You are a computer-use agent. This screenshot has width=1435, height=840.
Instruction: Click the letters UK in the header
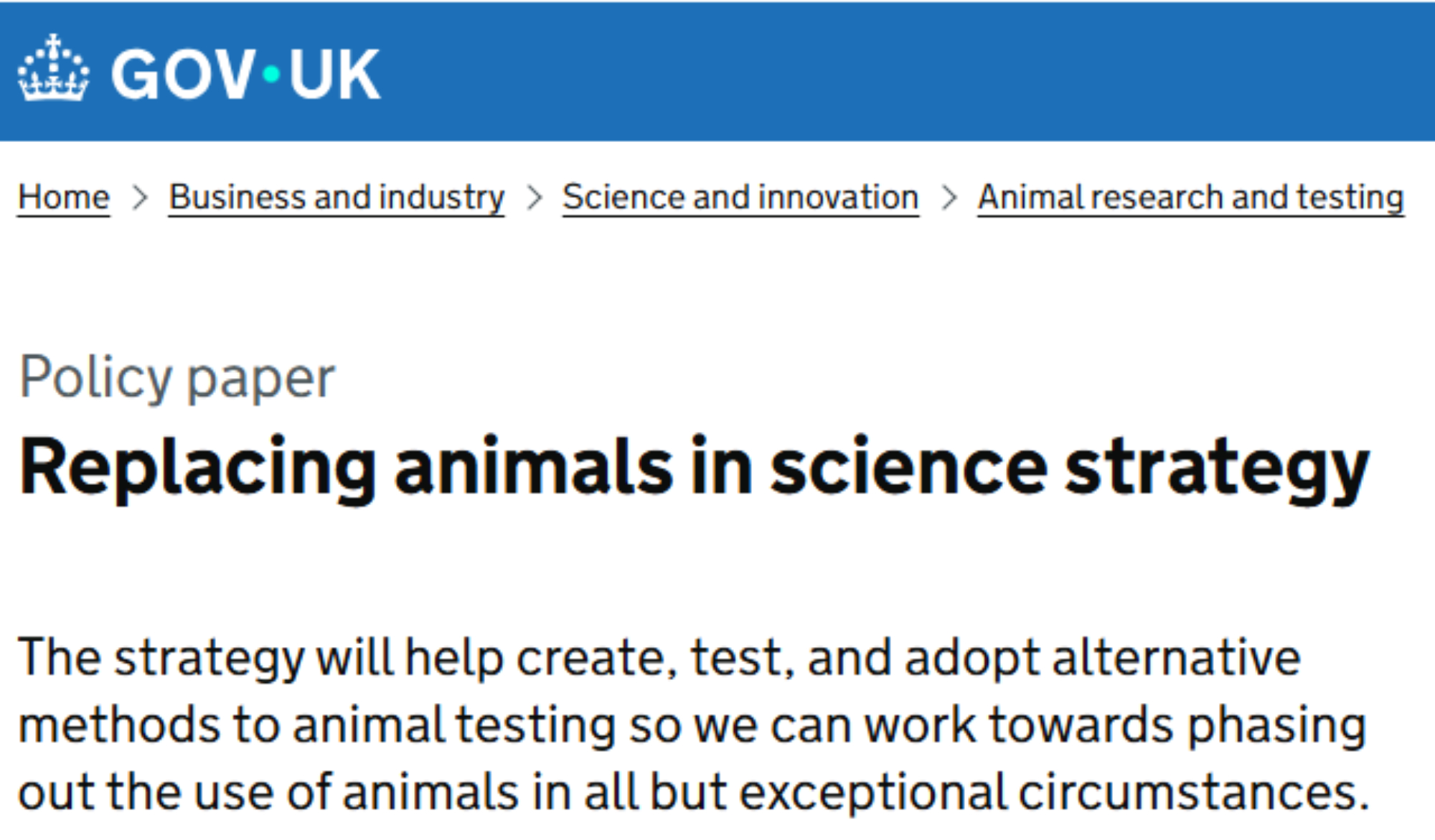pyautogui.click(x=334, y=74)
